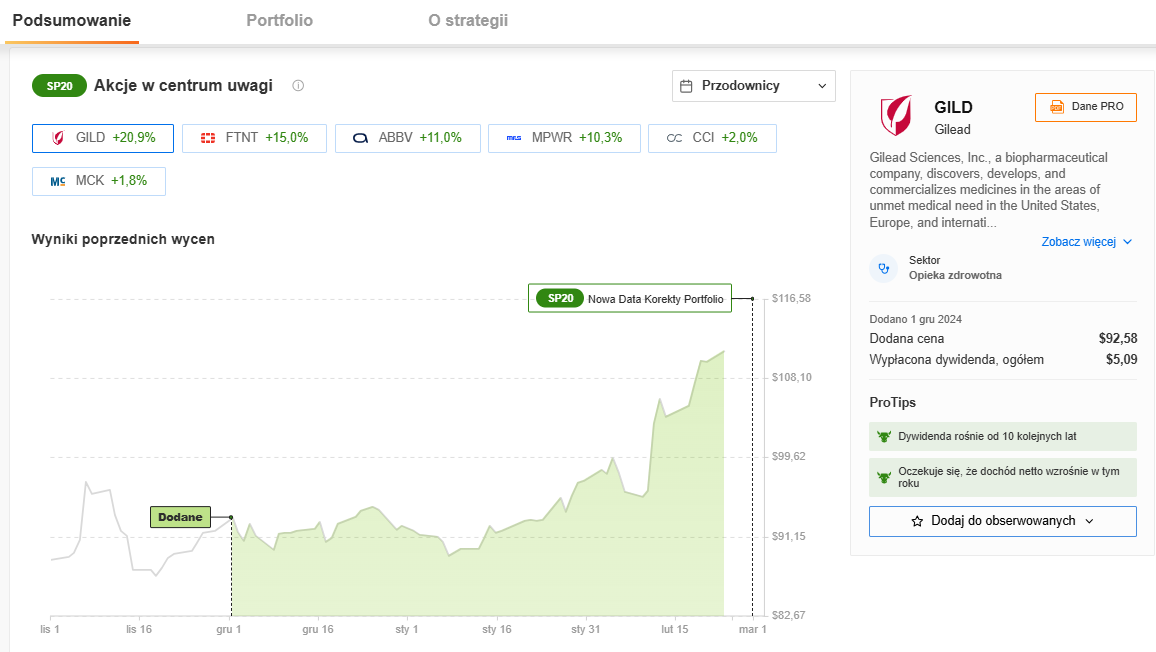
Task: Select the FTNT +15,0% stock chip
Action: tap(254, 138)
